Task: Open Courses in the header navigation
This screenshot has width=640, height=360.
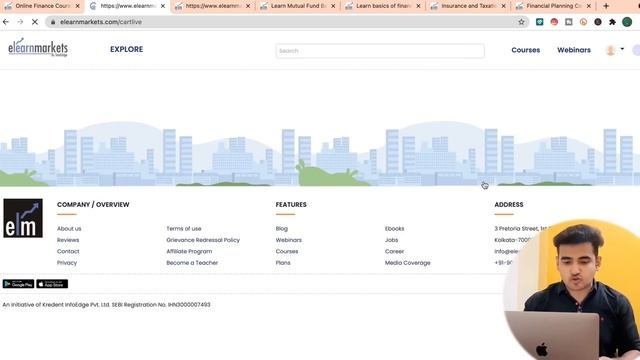Action: pyautogui.click(x=526, y=50)
